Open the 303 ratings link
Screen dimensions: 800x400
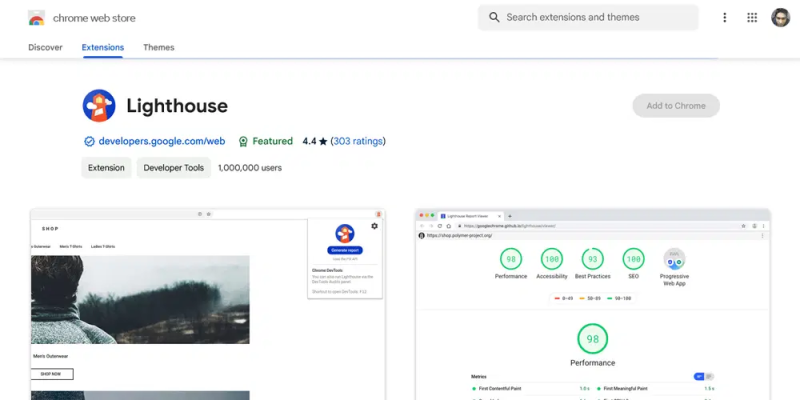pyautogui.click(x=358, y=141)
